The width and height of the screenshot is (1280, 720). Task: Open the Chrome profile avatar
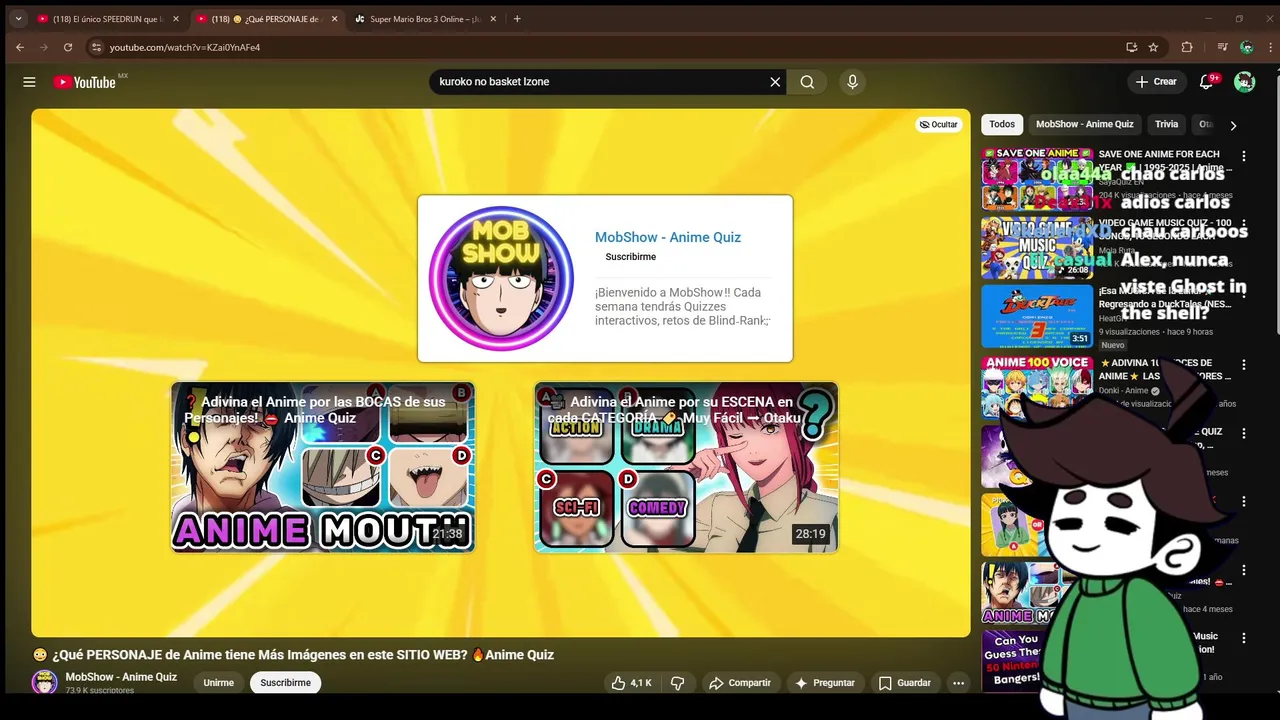pos(1246,47)
